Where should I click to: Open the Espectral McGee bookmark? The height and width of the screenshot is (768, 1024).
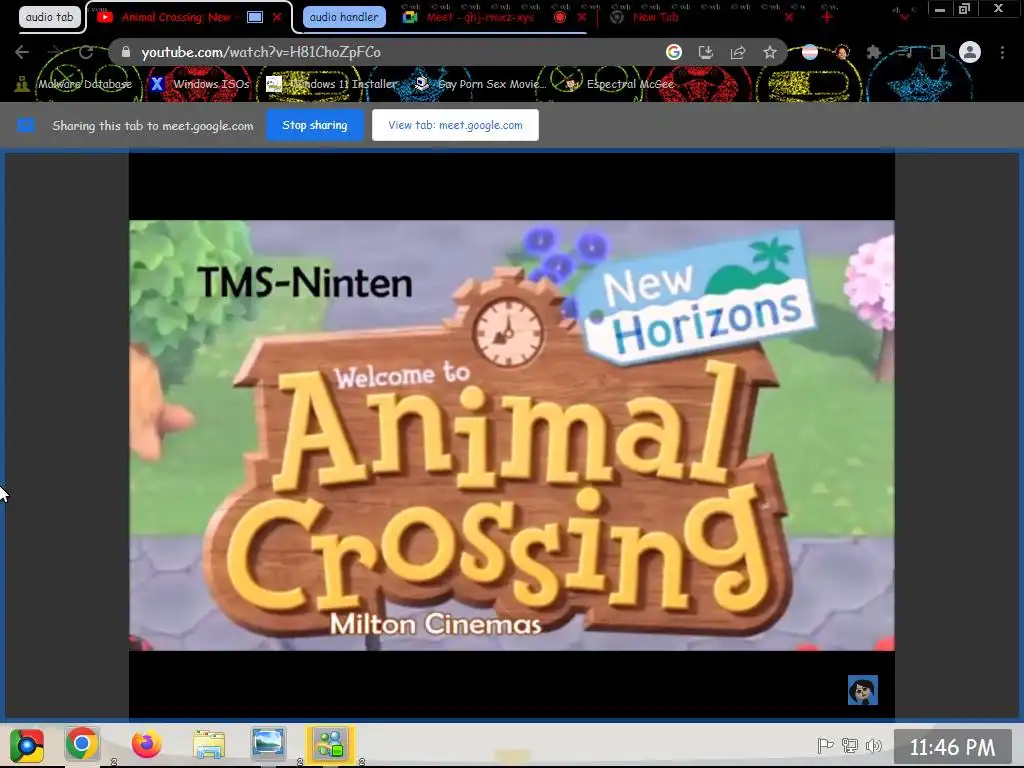click(x=619, y=84)
